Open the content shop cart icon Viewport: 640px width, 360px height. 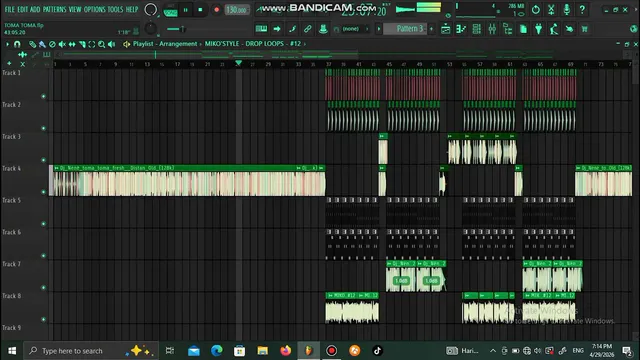pos(584,29)
